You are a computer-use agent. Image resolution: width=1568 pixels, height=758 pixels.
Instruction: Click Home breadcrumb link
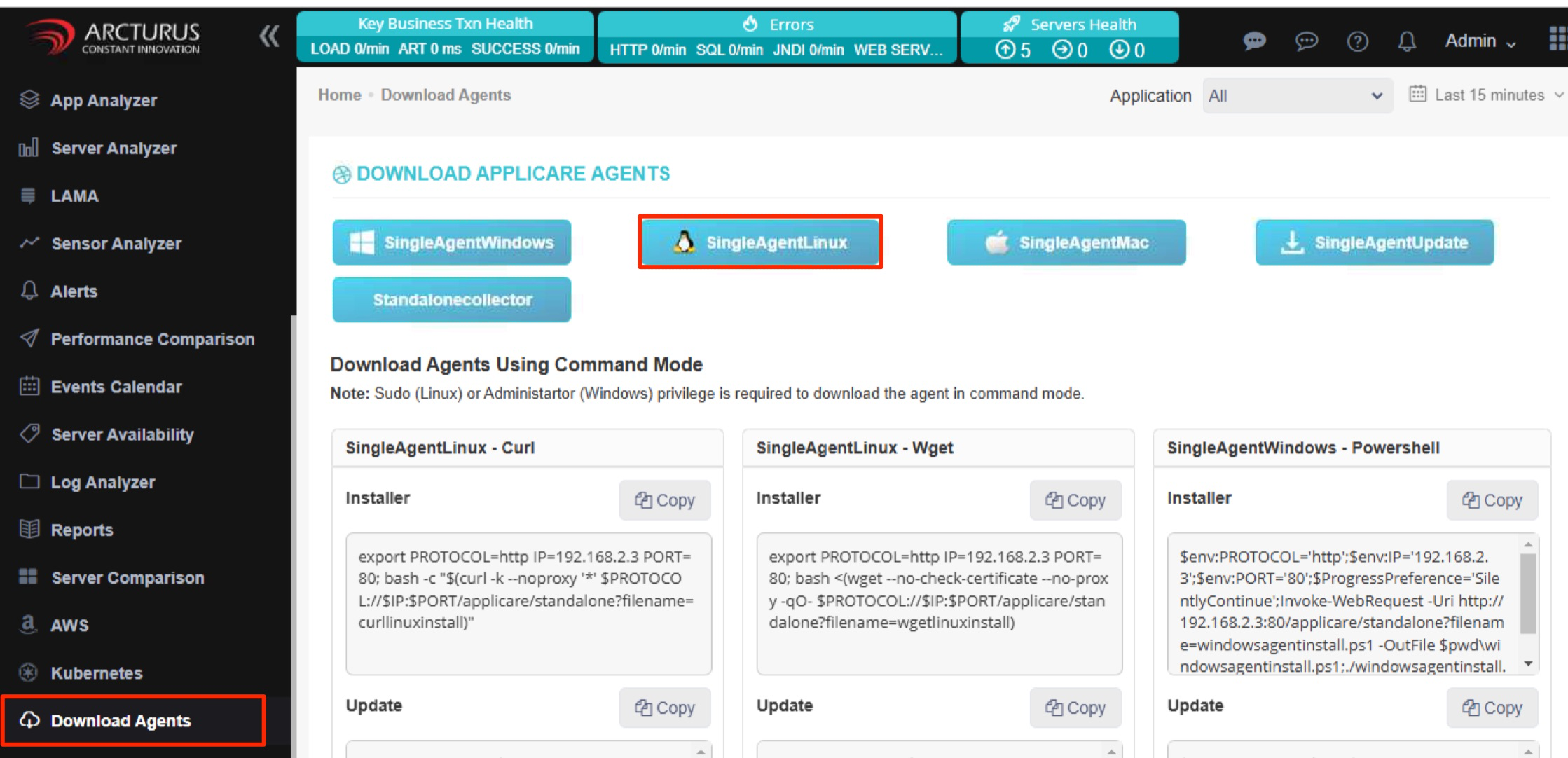pos(339,95)
